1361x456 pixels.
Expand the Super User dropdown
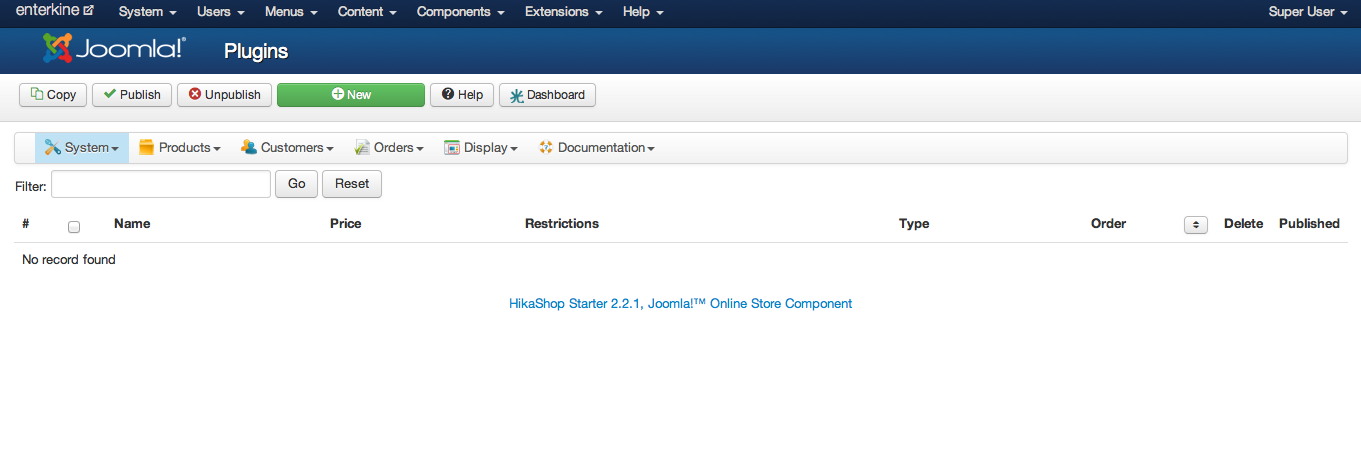click(1308, 12)
